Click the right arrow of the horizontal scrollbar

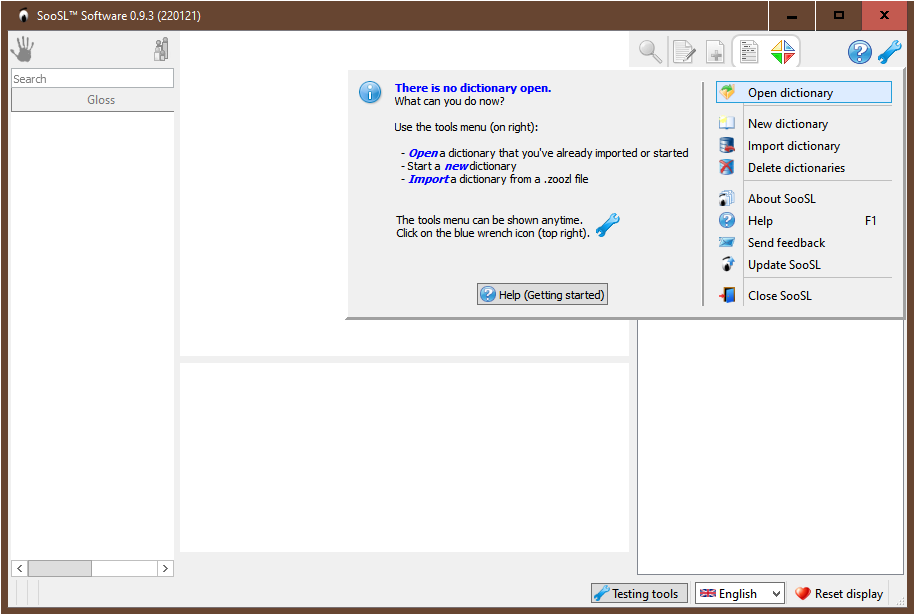coord(165,568)
